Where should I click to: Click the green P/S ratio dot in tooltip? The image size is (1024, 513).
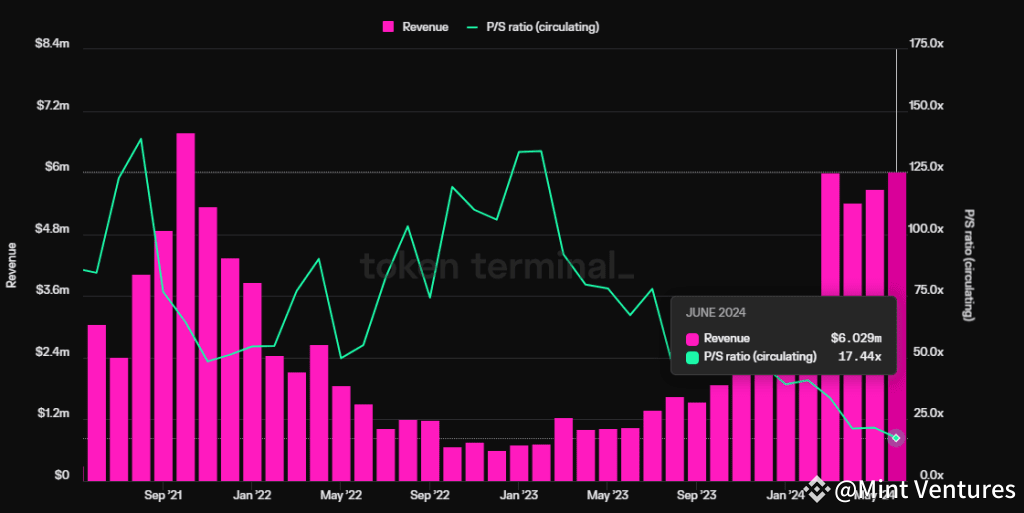click(x=692, y=357)
